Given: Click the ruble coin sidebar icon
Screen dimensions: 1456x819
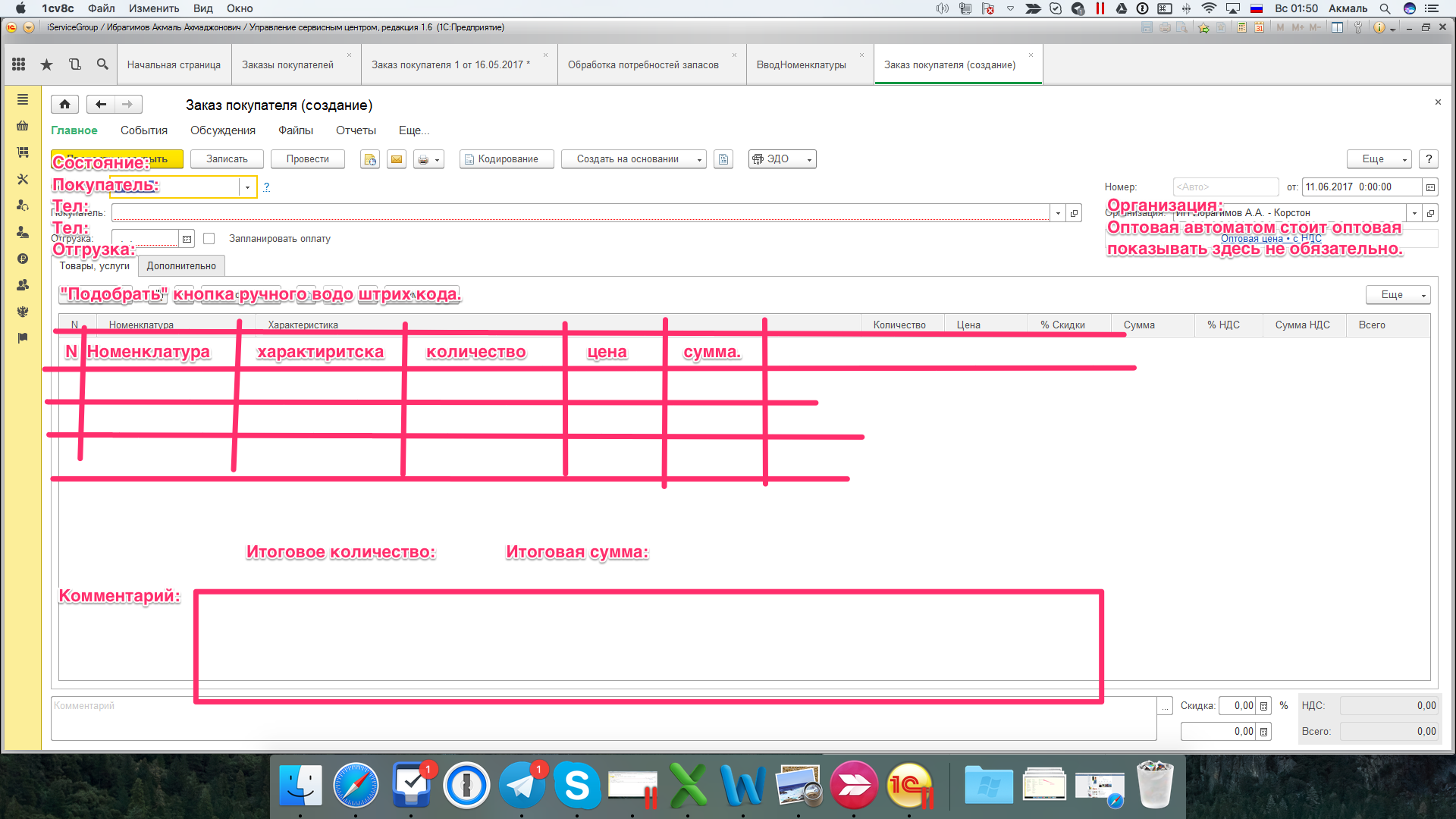Looking at the screenshot, I should point(23,259).
